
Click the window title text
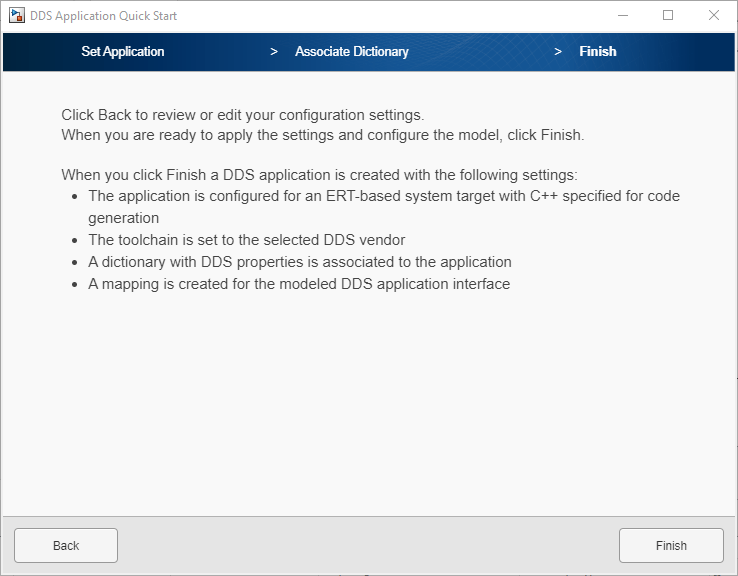tap(103, 16)
